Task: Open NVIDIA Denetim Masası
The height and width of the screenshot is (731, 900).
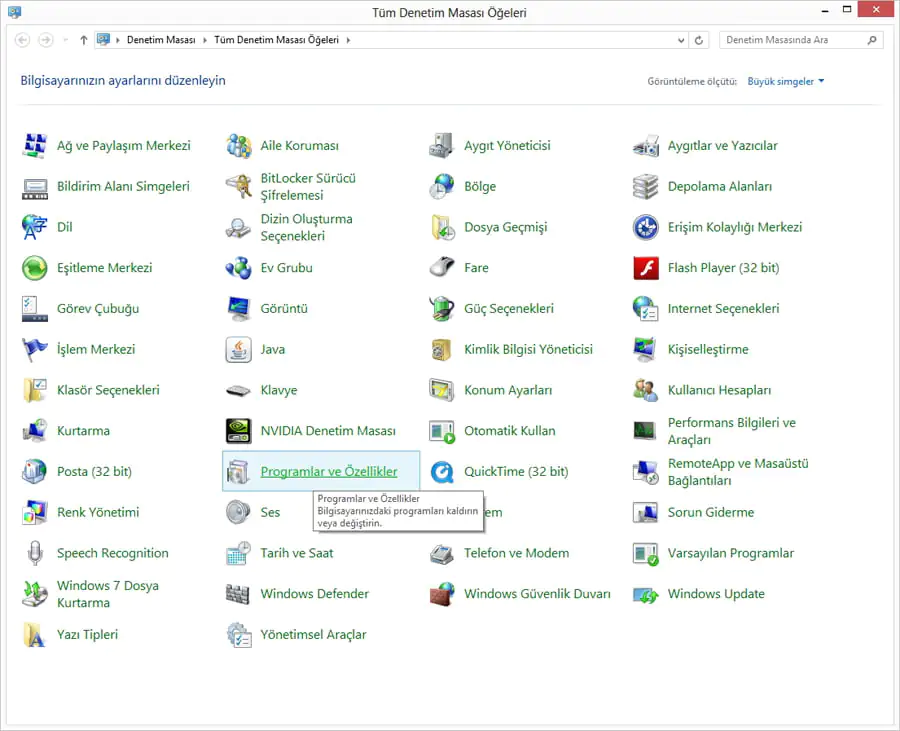Action: pyautogui.click(x=315, y=430)
